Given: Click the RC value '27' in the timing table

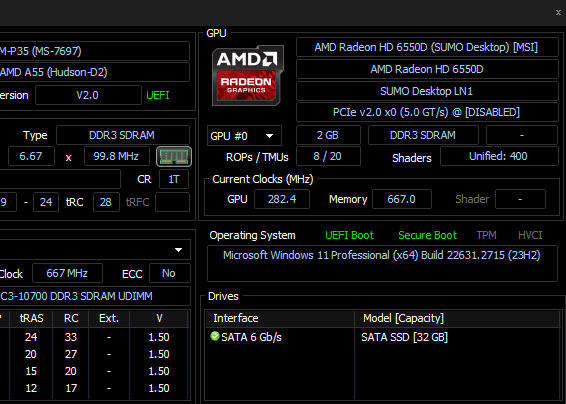Looking at the screenshot, I should click(71, 354).
